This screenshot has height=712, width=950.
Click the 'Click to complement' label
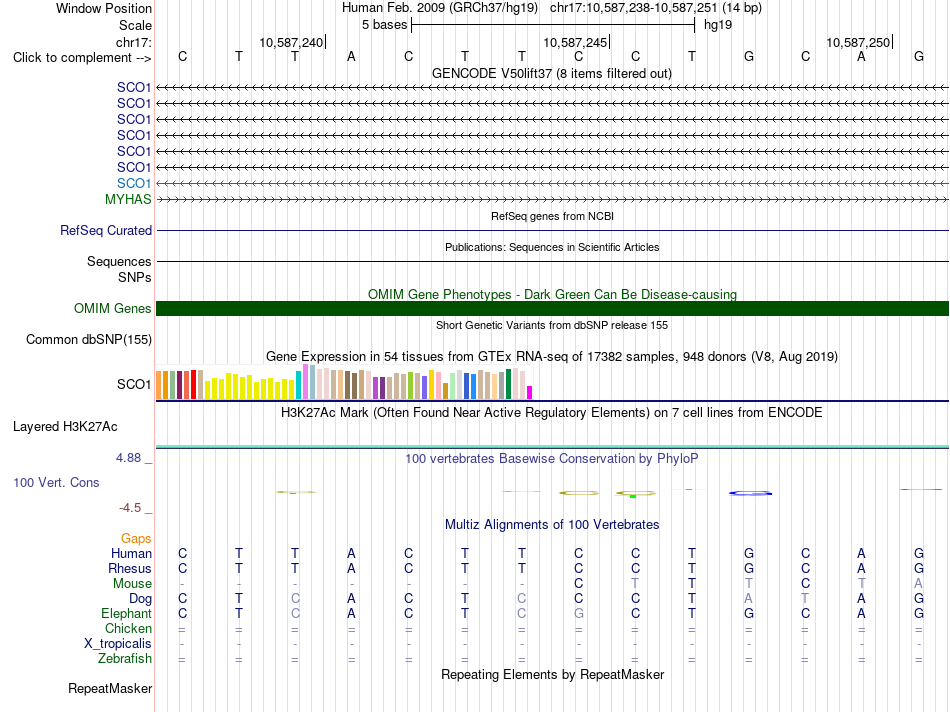(82, 58)
